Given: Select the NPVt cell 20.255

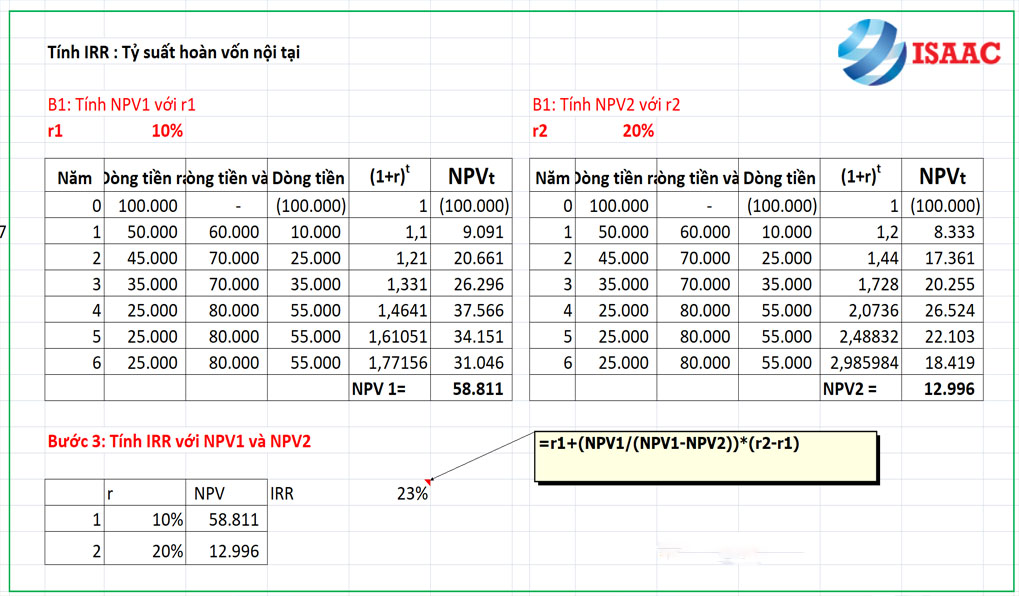Looking at the screenshot, I should click(942, 284).
